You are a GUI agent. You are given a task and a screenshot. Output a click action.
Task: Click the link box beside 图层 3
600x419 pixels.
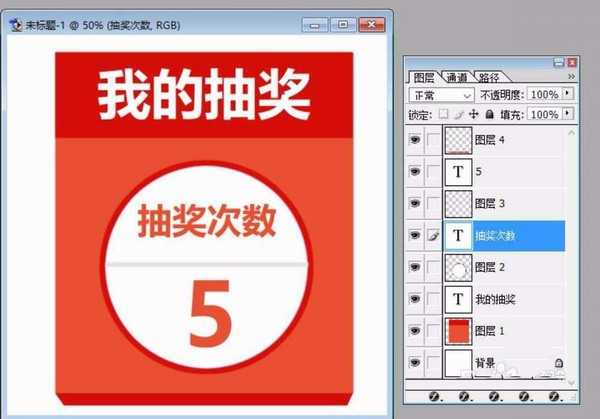click(x=434, y=203)
